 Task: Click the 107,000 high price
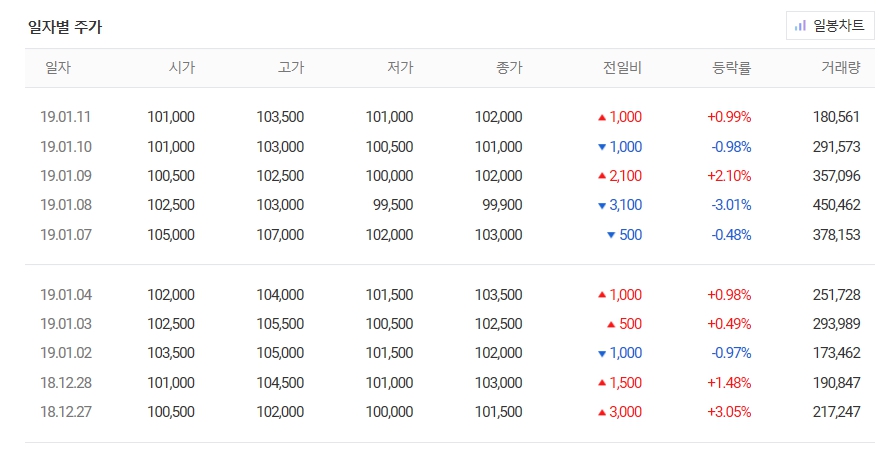click(x=281, y=235)
